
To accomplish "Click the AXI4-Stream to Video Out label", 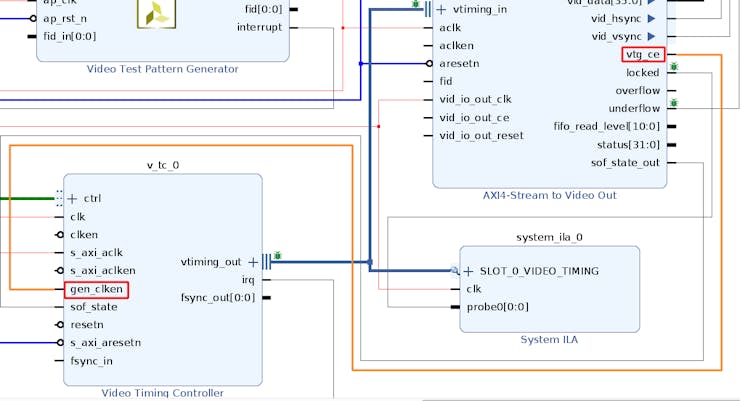I will 549,195.
